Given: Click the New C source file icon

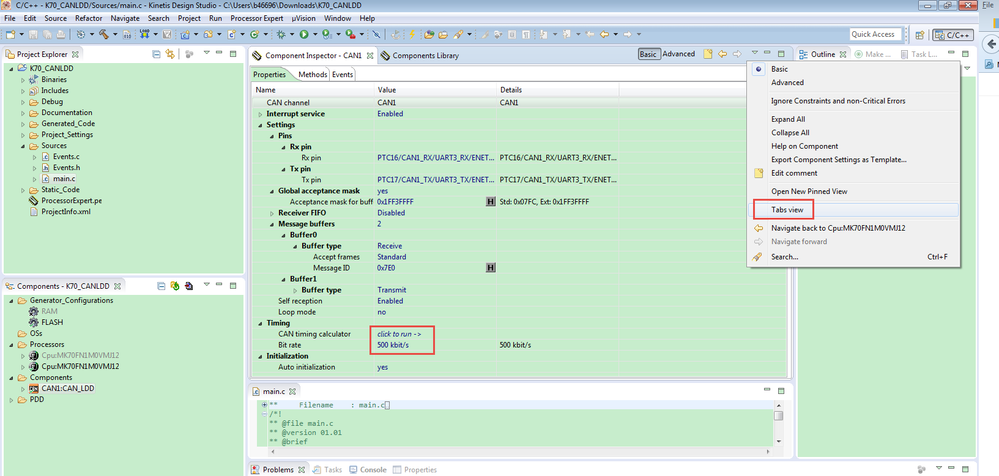Looking at the screenshot, I should [231, 34].
